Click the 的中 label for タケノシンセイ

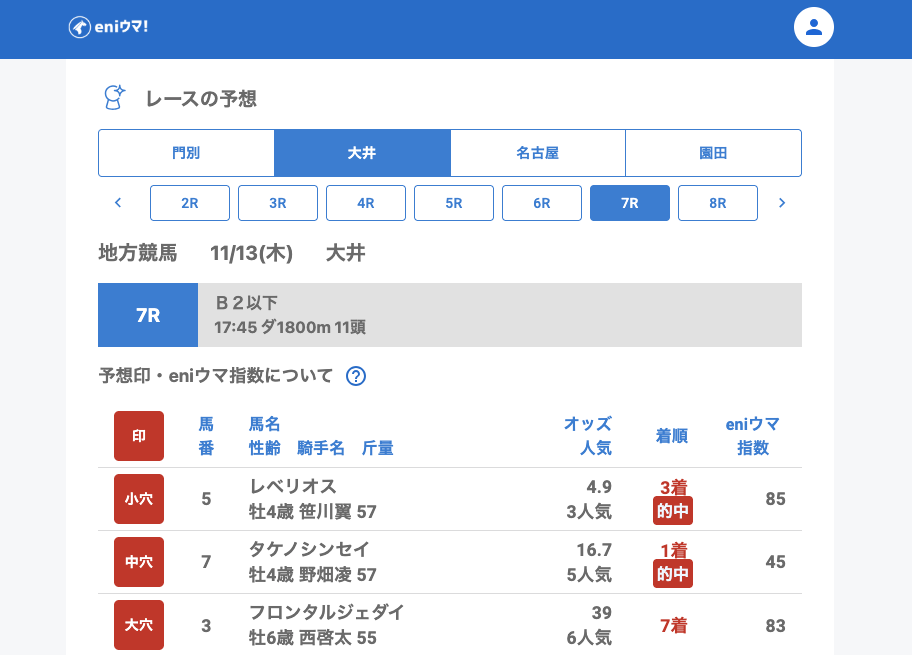[x=672, y=574]
